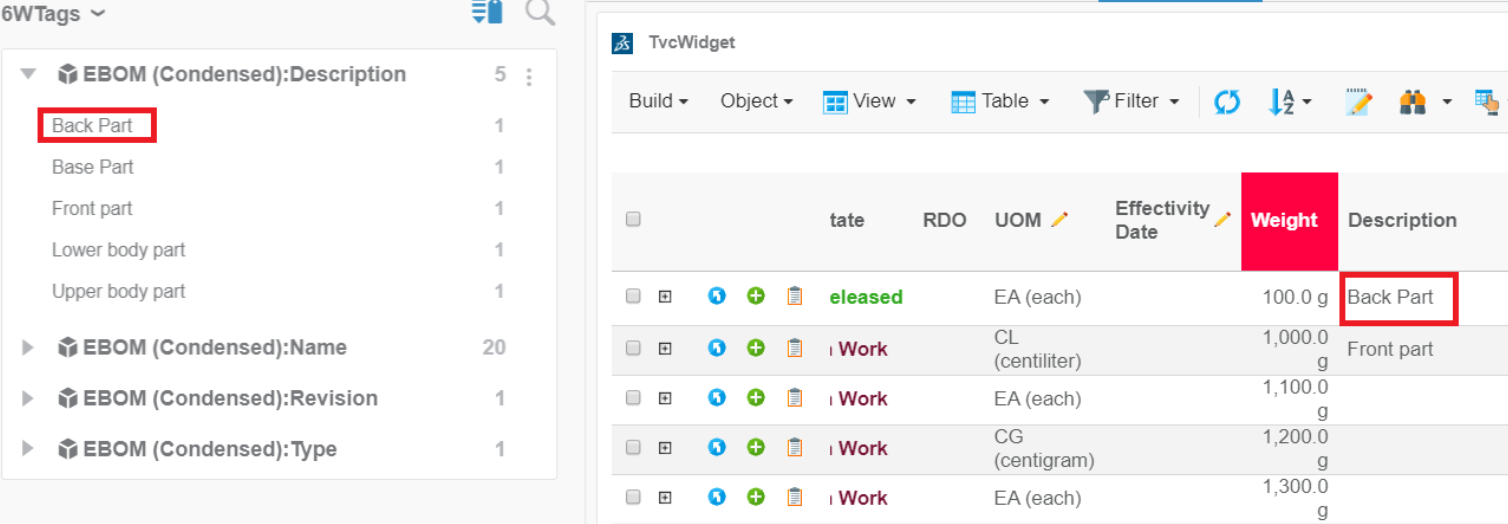This screenshot has height=524, width=1508.
Task: Open the Filter menu
Action: tap(1131, 101)
